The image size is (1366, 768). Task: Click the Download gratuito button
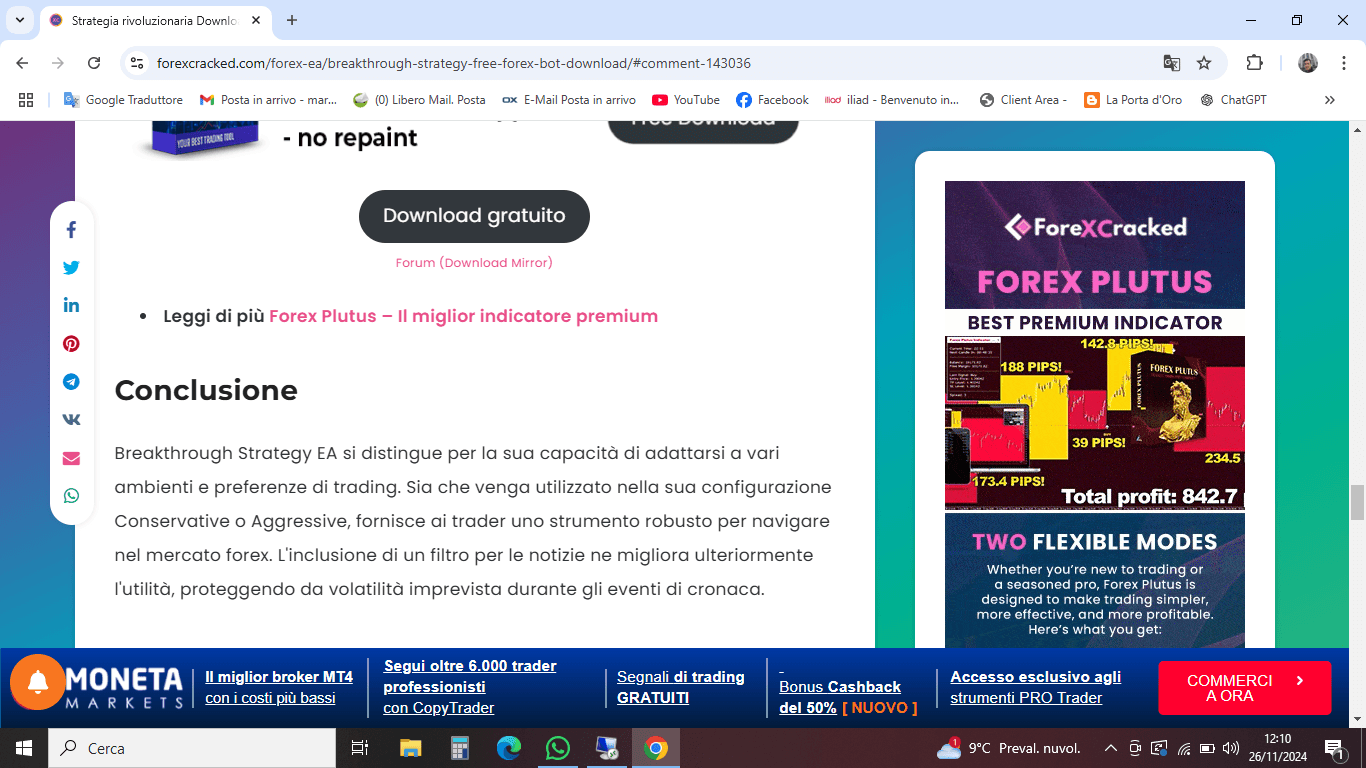point(474,216)
